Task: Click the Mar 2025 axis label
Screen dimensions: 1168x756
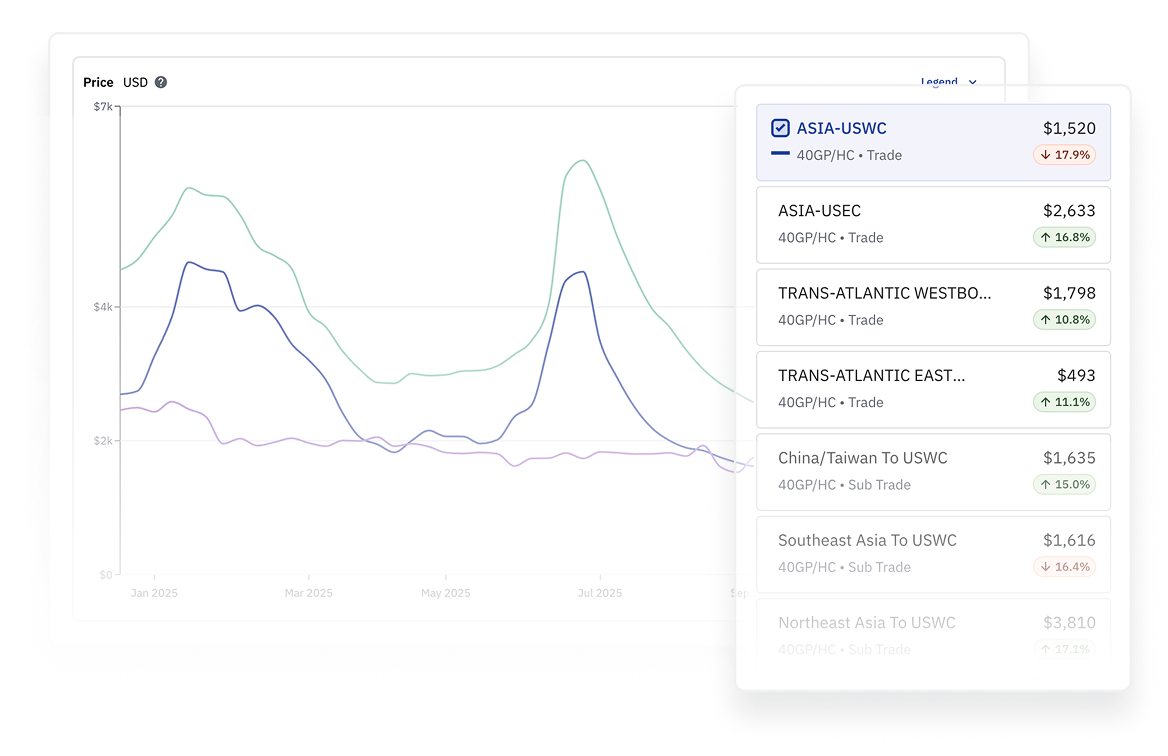Action: point(308,593)
